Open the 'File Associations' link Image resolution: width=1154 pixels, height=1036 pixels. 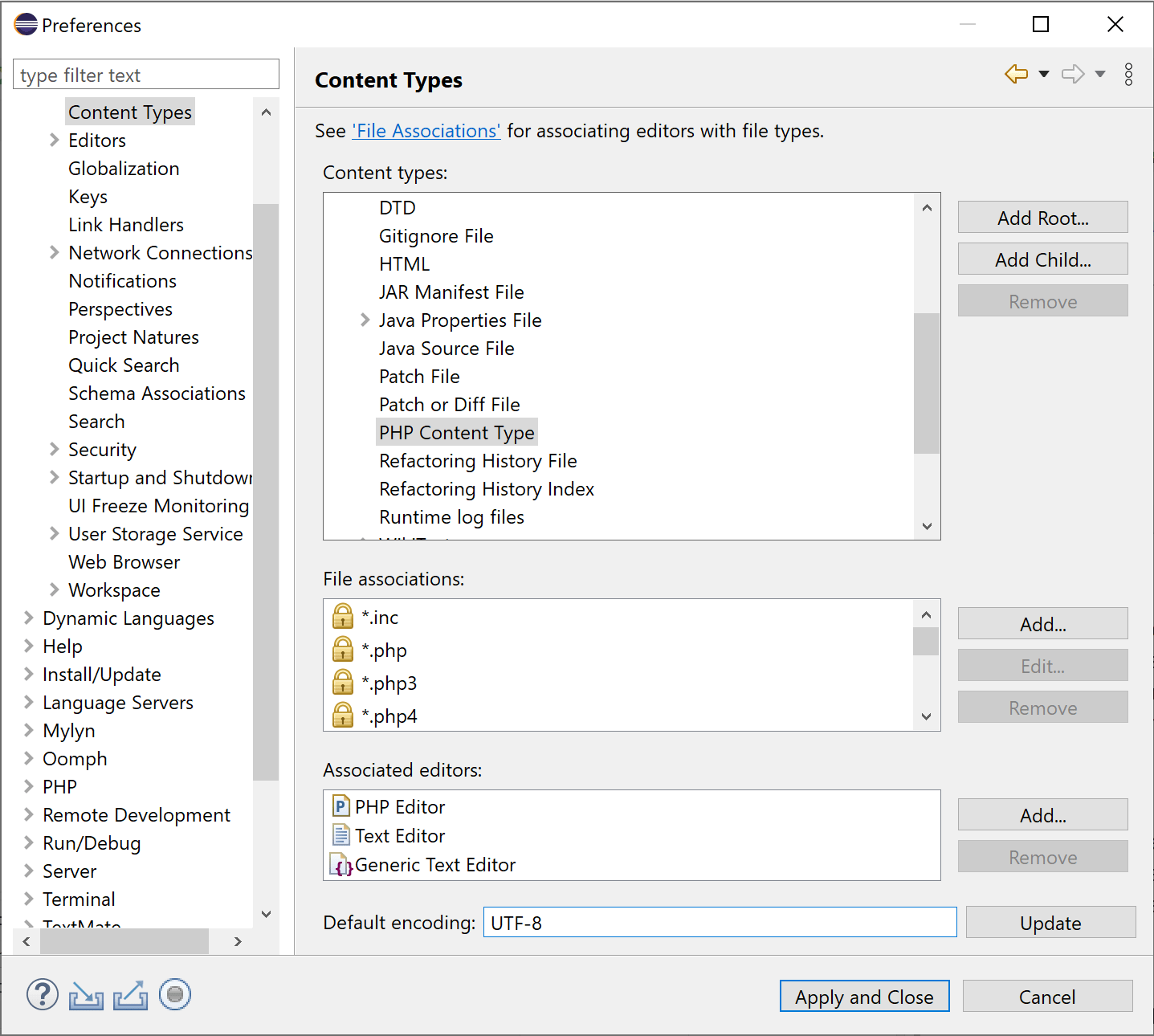(x=426, y=130)
